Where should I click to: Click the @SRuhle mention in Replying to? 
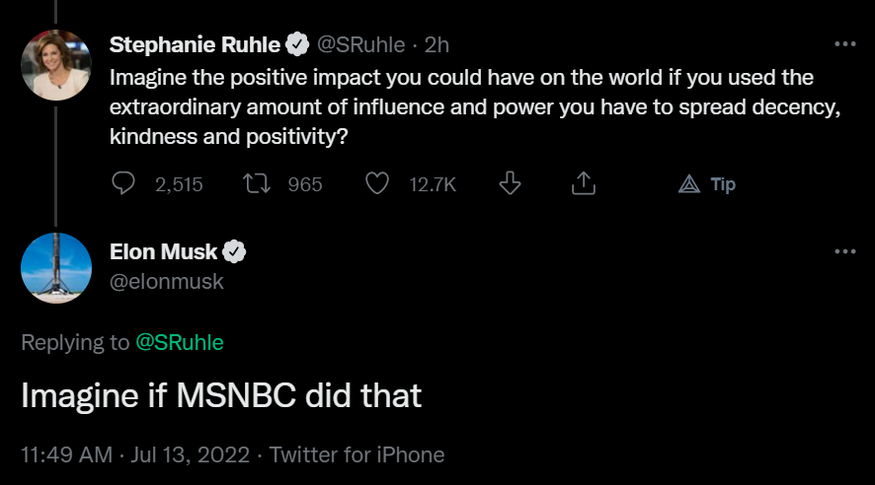pos(180,342)
